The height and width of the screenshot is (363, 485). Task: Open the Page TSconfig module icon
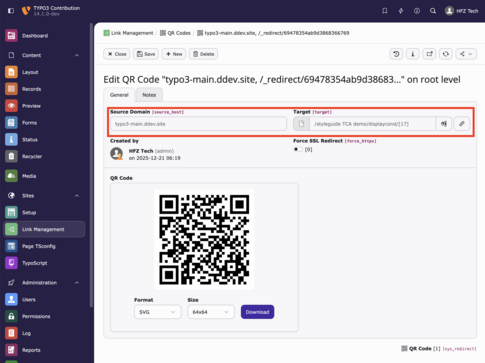point(11,246)
